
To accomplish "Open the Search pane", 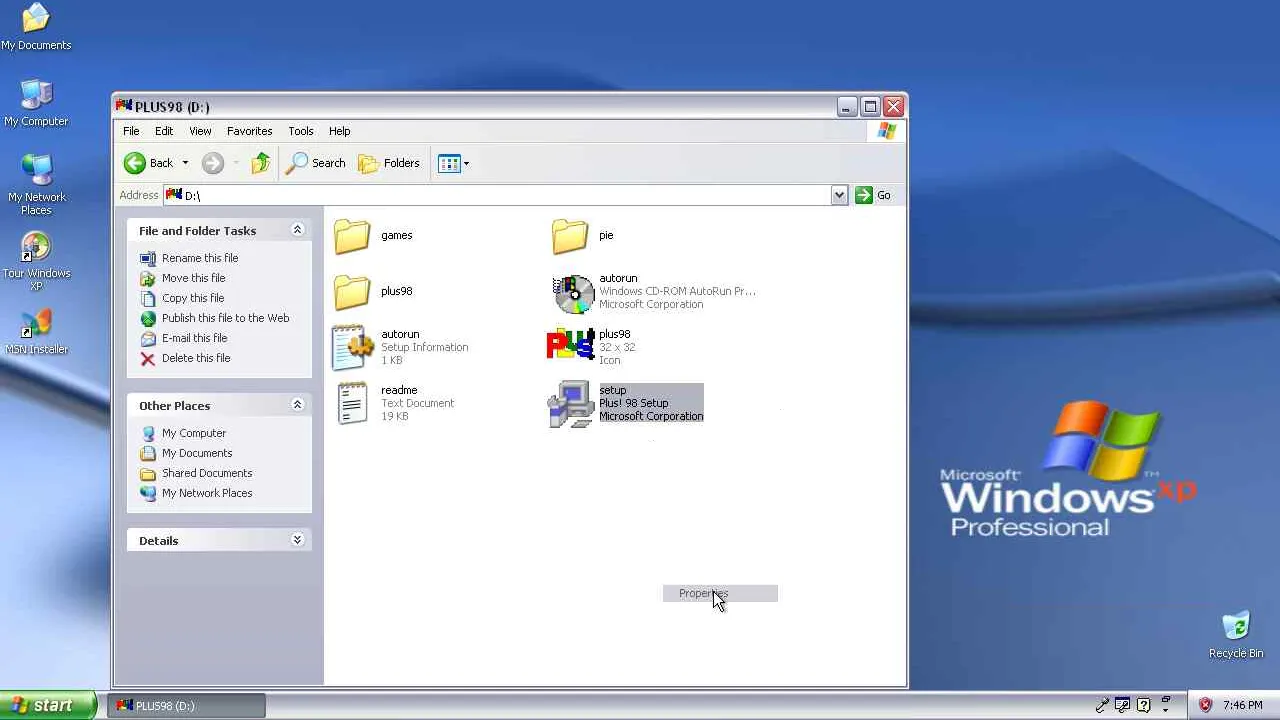I will [316, 163].
